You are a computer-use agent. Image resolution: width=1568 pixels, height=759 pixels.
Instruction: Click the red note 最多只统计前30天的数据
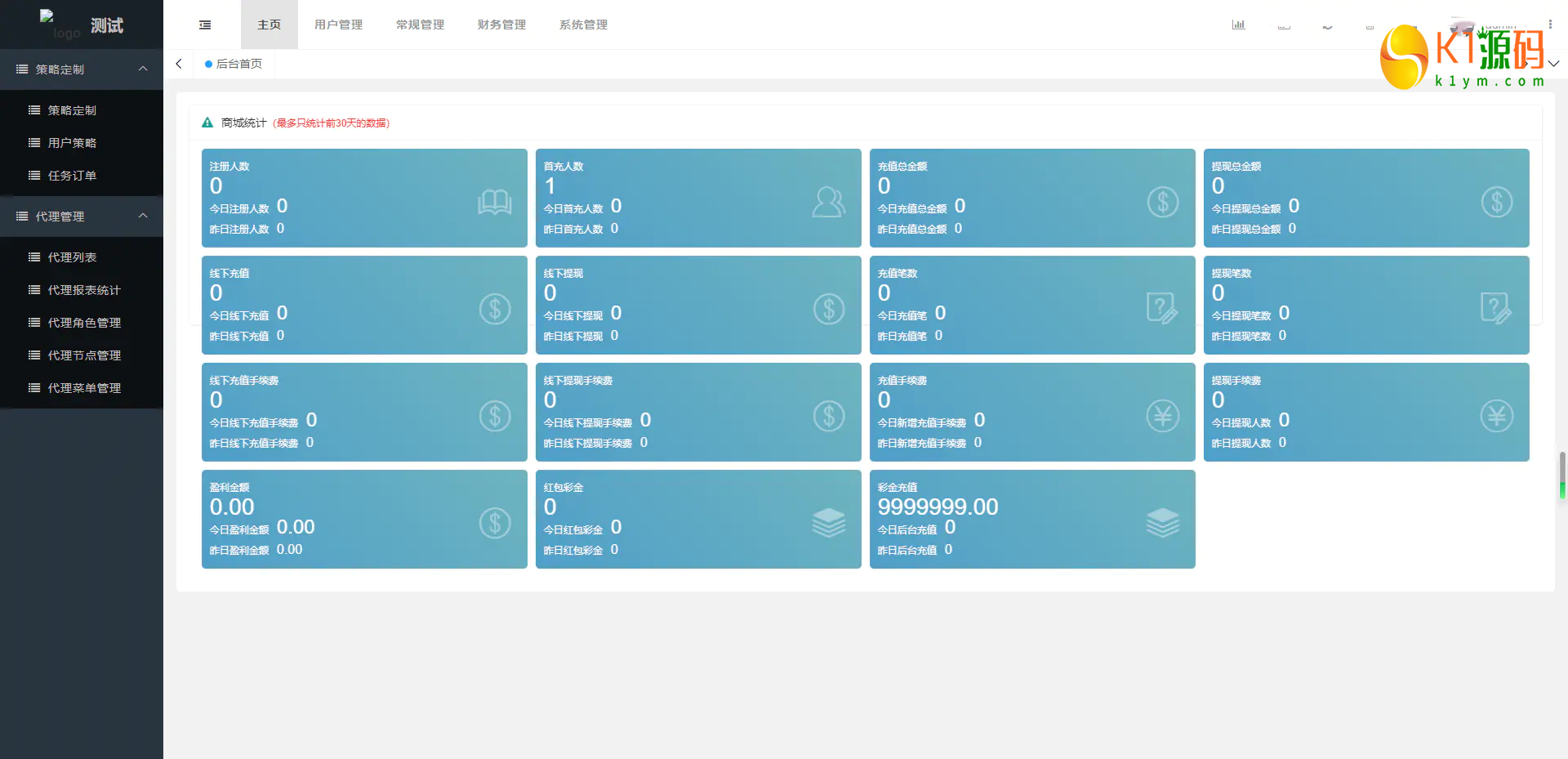331,123
